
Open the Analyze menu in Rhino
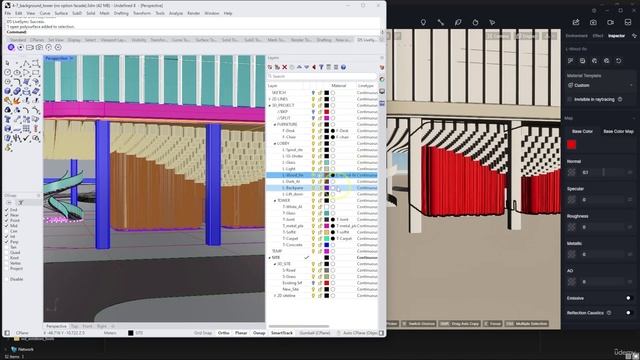pos(176,13)
